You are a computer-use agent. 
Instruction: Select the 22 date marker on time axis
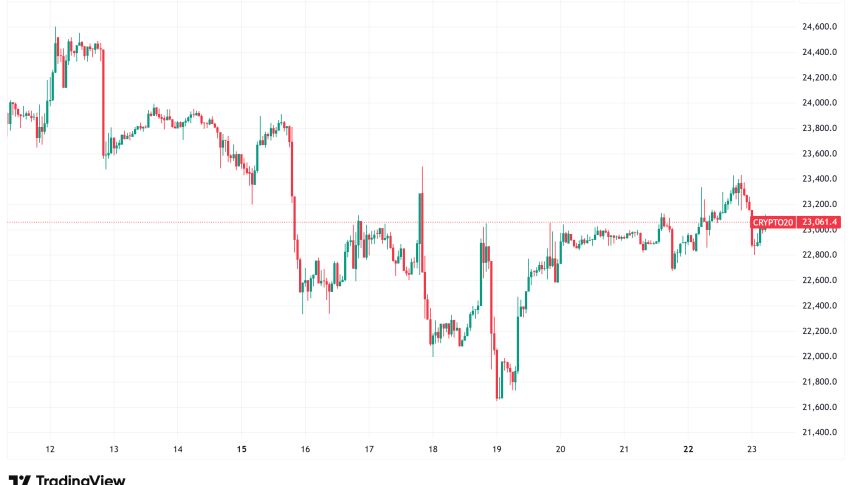click(688, 450)
